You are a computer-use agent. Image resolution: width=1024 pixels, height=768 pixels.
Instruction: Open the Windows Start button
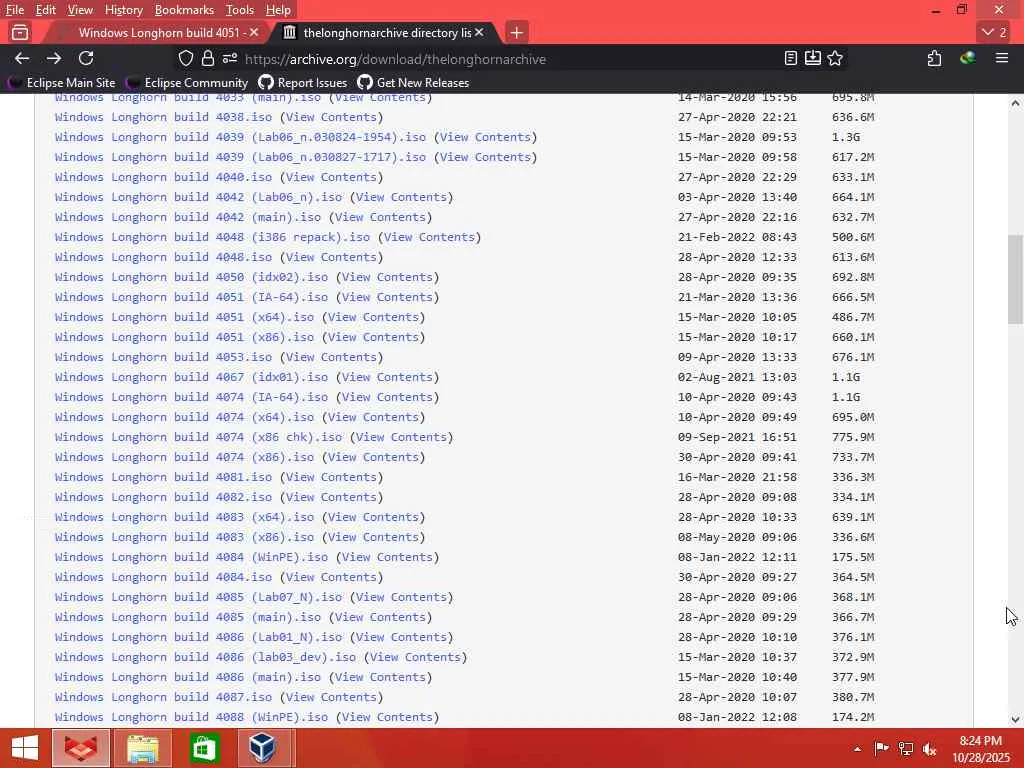point(25,748)
